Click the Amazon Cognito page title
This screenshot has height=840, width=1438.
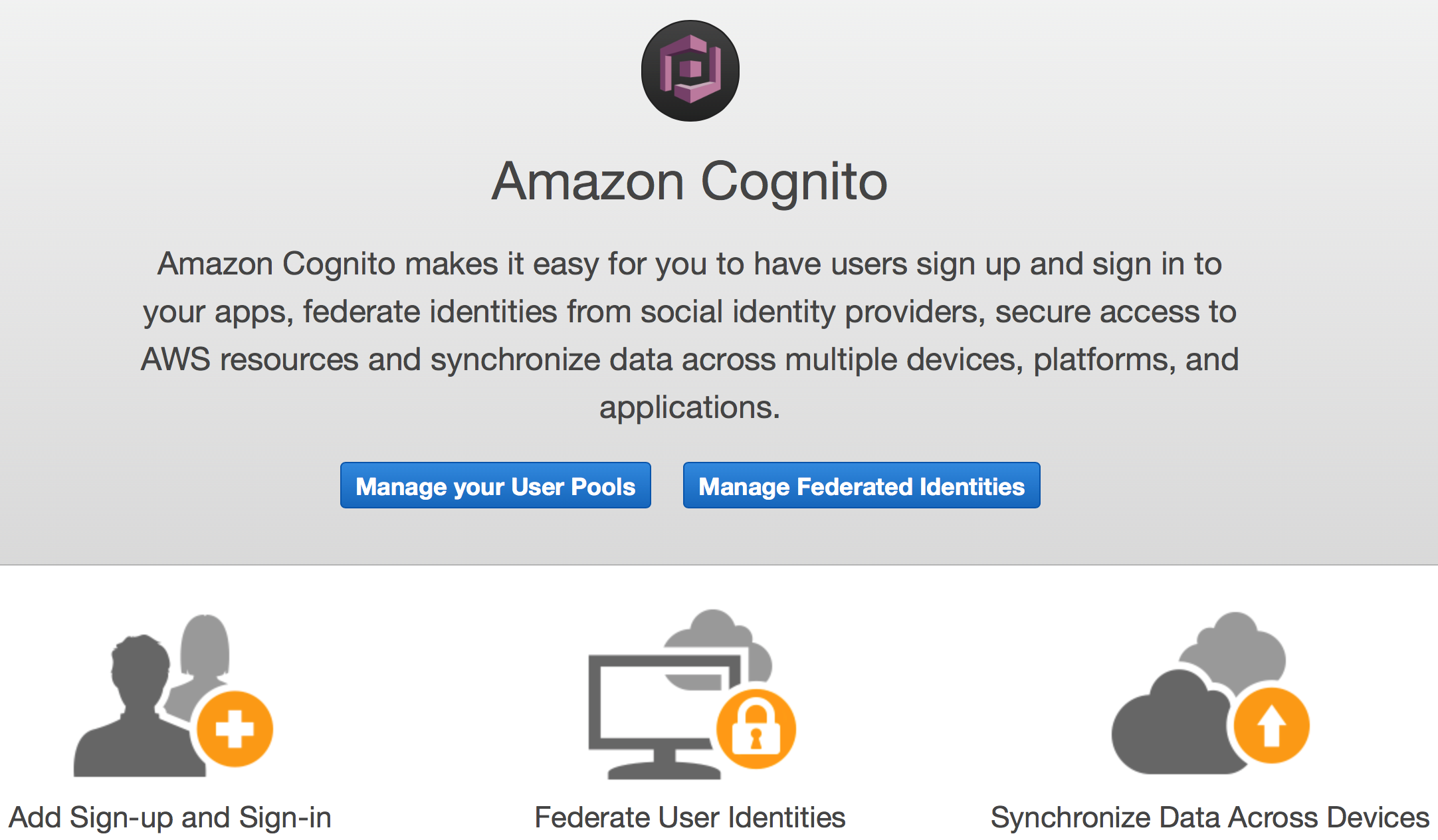pos(690,181)
